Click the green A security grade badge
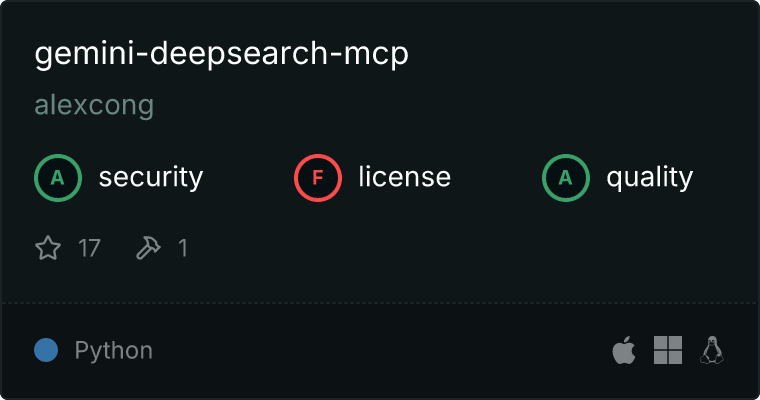Viewport: 760px width, 400px height. coord(58,178)
